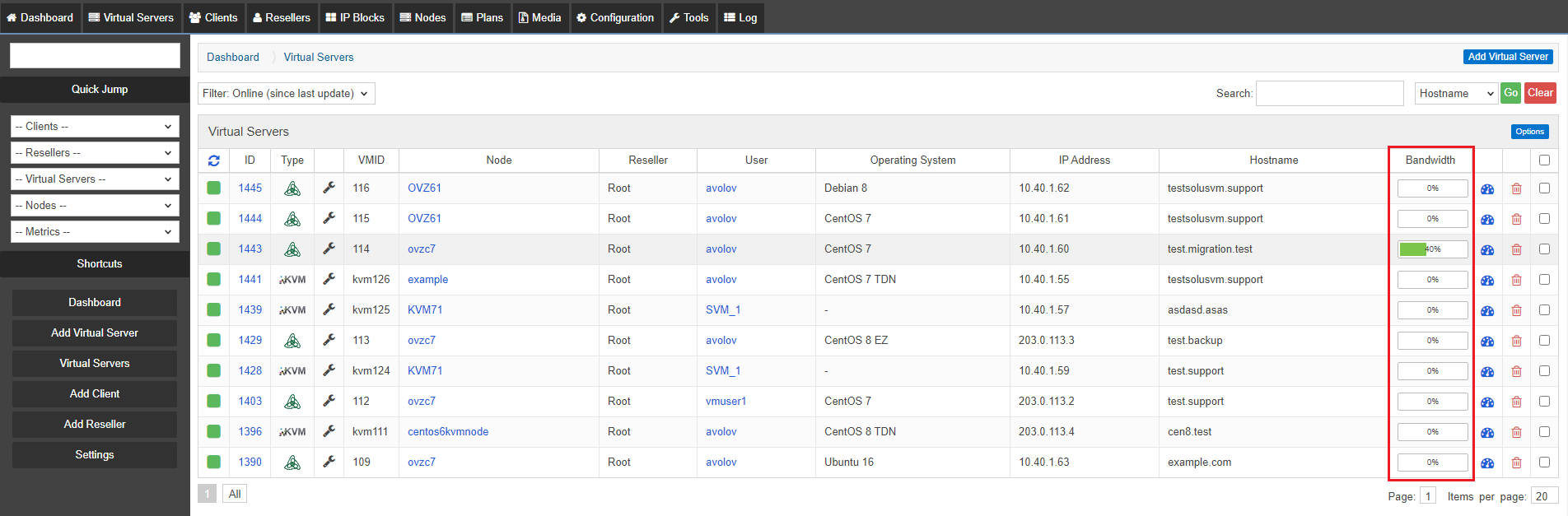The image size is (1568, 516).
Task: Toggle the select-all checkbox in header
Action: (1544, 160)
